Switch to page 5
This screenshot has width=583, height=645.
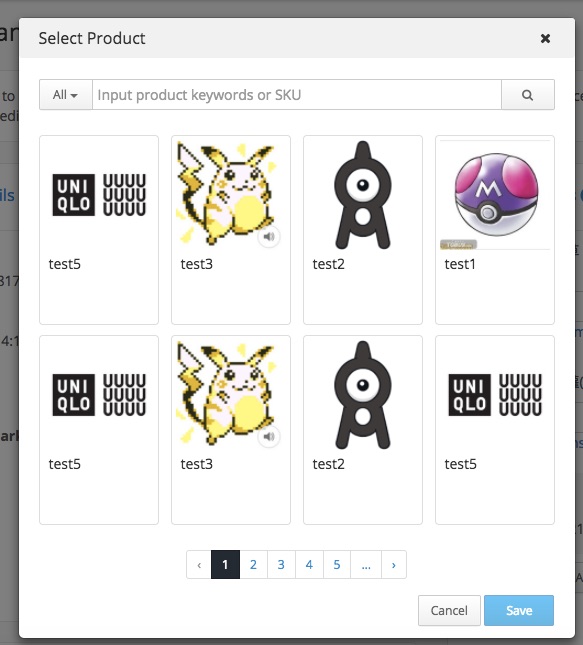(x=337, y=565)
